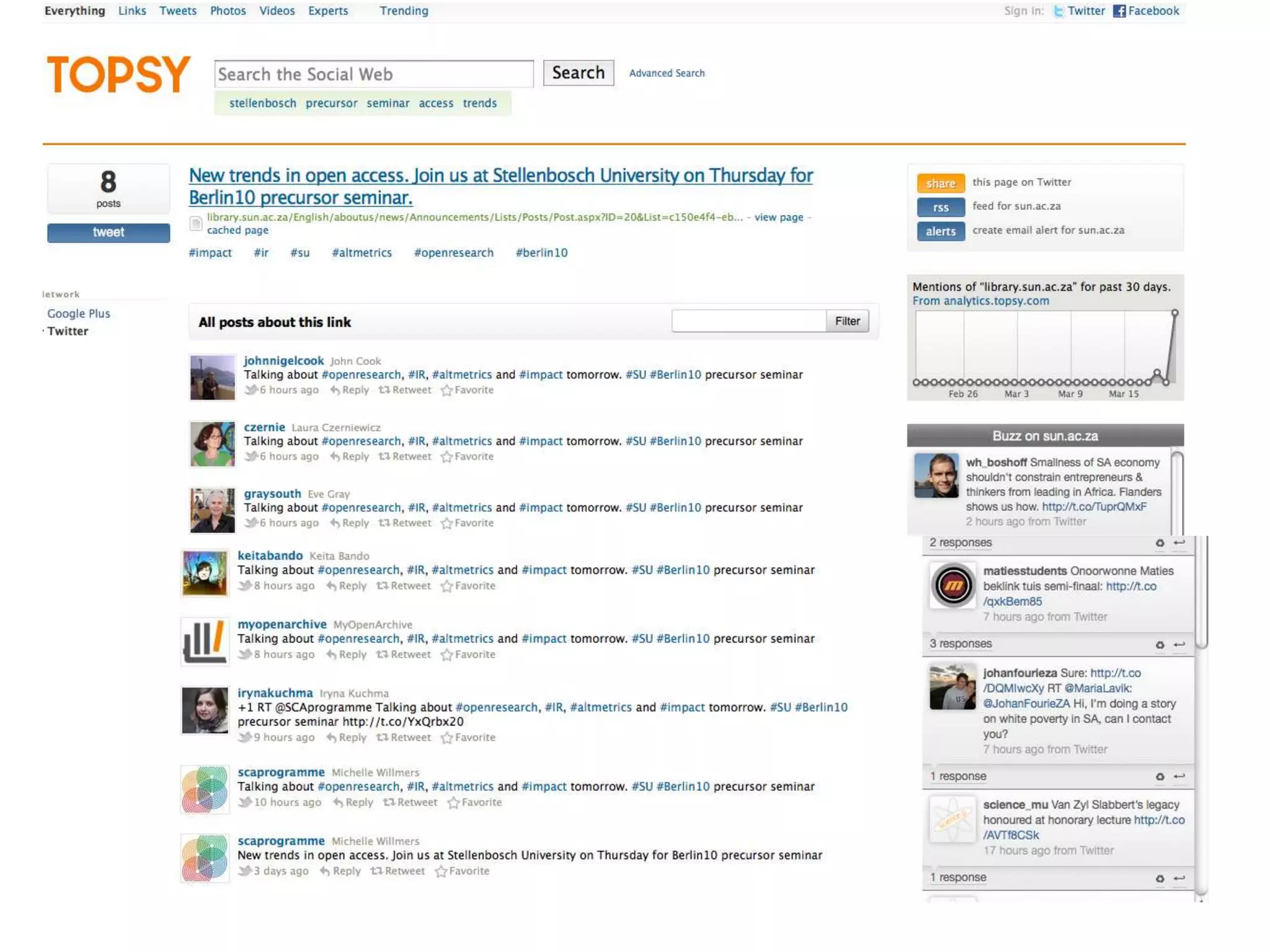Click Twitter bird icon in sign-in area
The image size is (1270, 952).
pyautogui.click(x=1059, y=11)
